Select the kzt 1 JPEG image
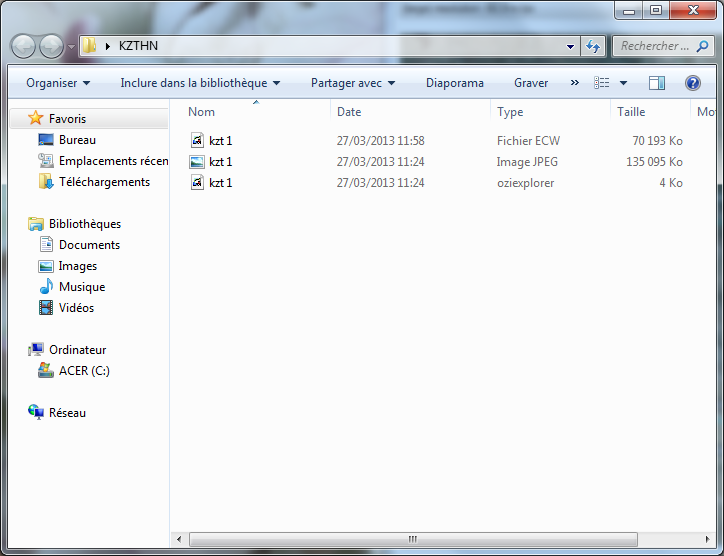The width and height of the screenshot is (724, 556). point(220,162)
